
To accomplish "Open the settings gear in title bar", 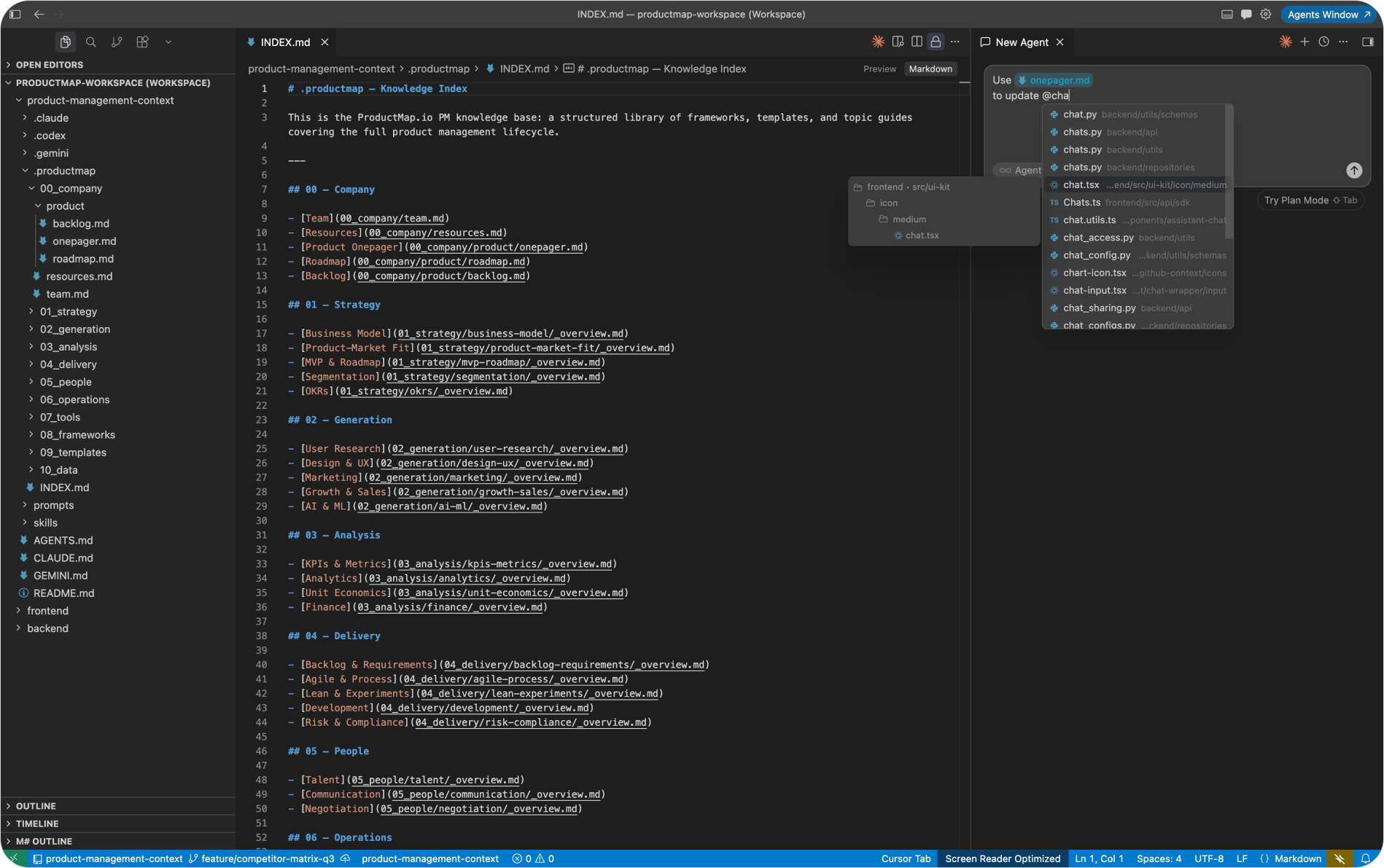I will tap(1266, 14).
